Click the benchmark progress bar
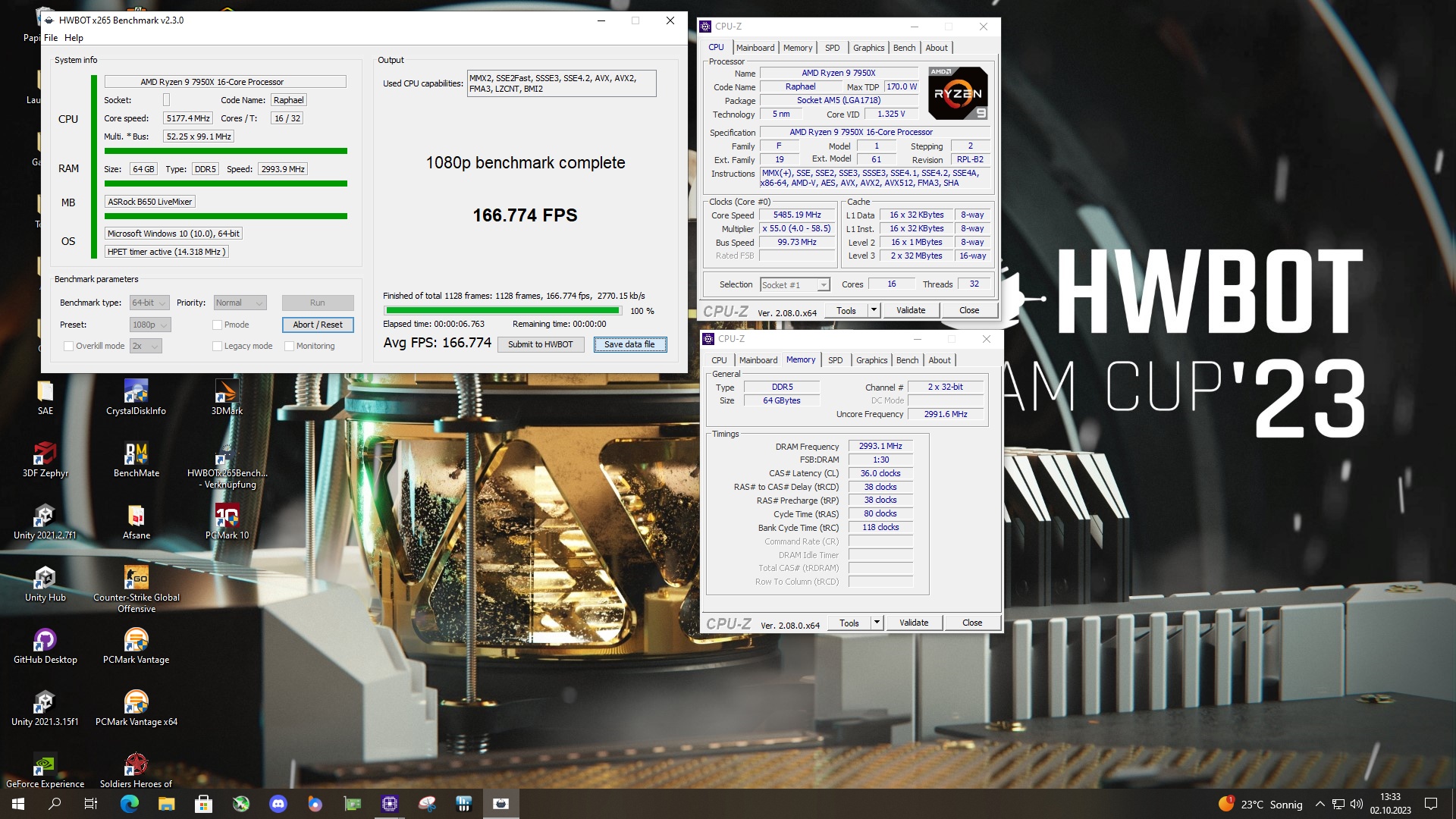Screen dimensions: 1456x819 pyautogui.click(x=503, y=310)
